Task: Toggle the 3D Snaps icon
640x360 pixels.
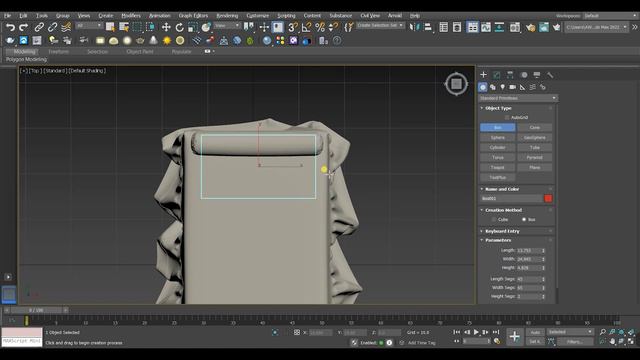Action: pos(293,27)
